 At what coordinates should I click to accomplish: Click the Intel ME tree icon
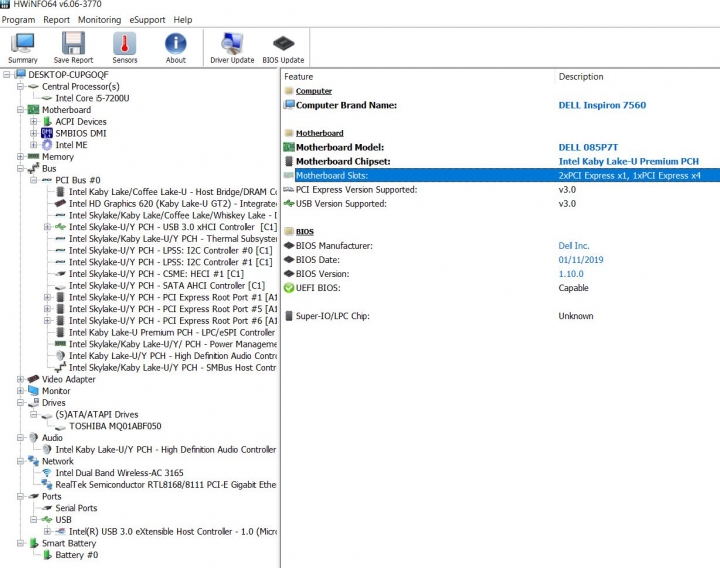(47, 145)
